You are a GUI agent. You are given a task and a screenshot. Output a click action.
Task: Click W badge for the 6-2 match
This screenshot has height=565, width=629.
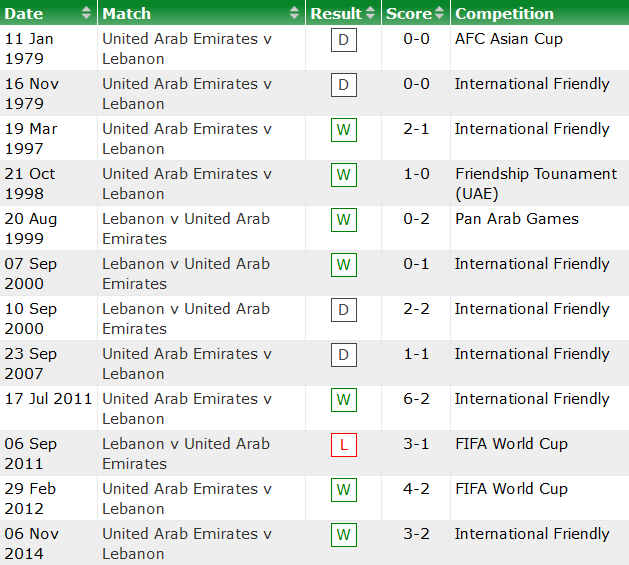click(x=344, y=400)
